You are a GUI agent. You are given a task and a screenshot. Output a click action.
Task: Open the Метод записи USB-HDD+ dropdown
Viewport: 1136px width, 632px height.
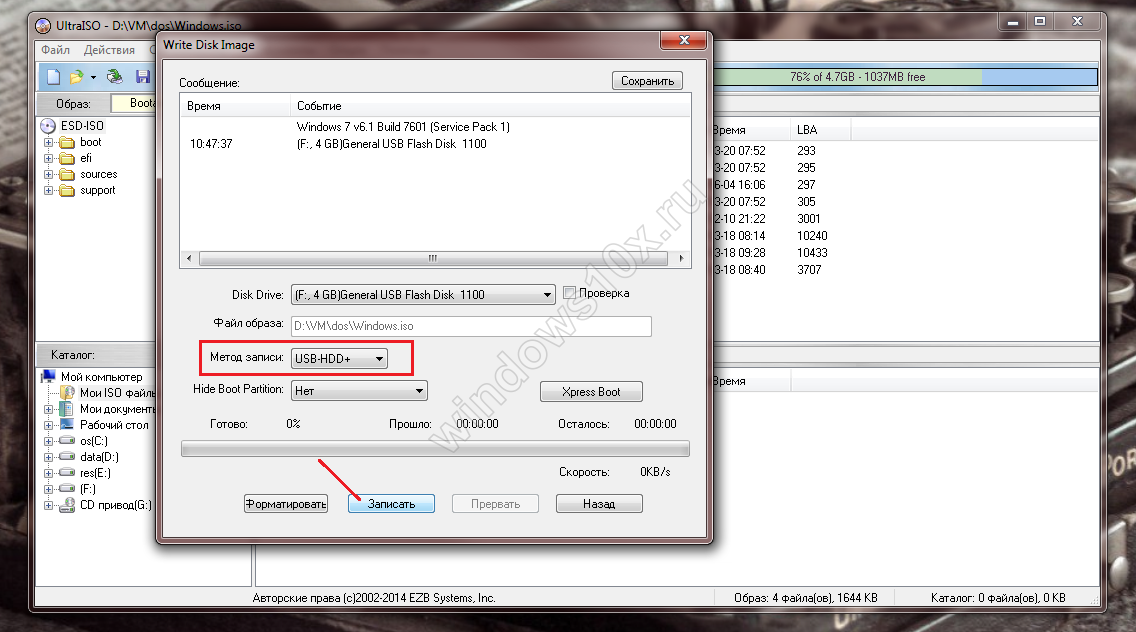(339, 359)
